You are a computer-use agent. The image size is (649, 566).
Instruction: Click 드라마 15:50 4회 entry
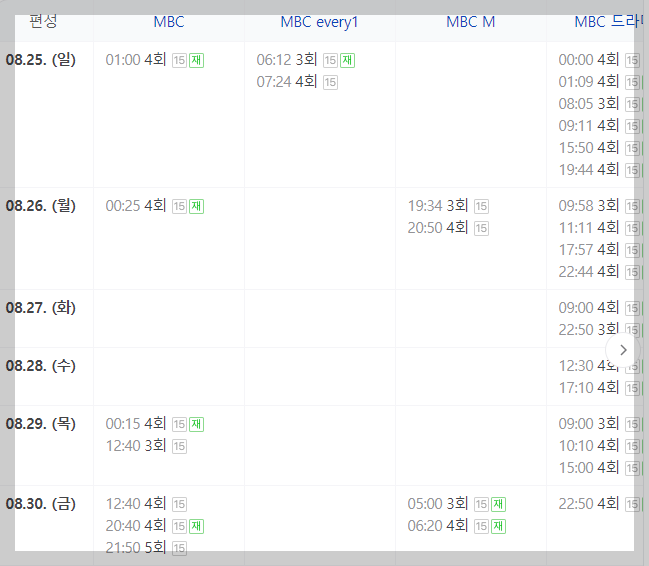(x=589, y=148)
